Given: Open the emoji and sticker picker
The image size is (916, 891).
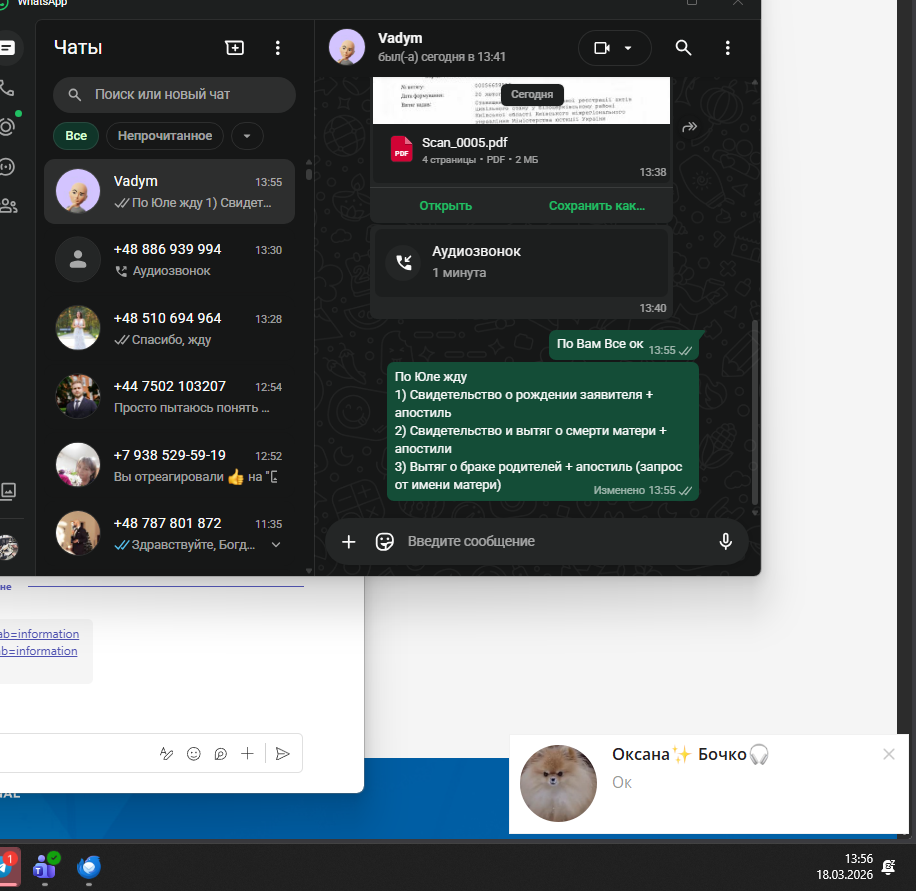Looking at the screenshot, I should (x=384, y=542).
